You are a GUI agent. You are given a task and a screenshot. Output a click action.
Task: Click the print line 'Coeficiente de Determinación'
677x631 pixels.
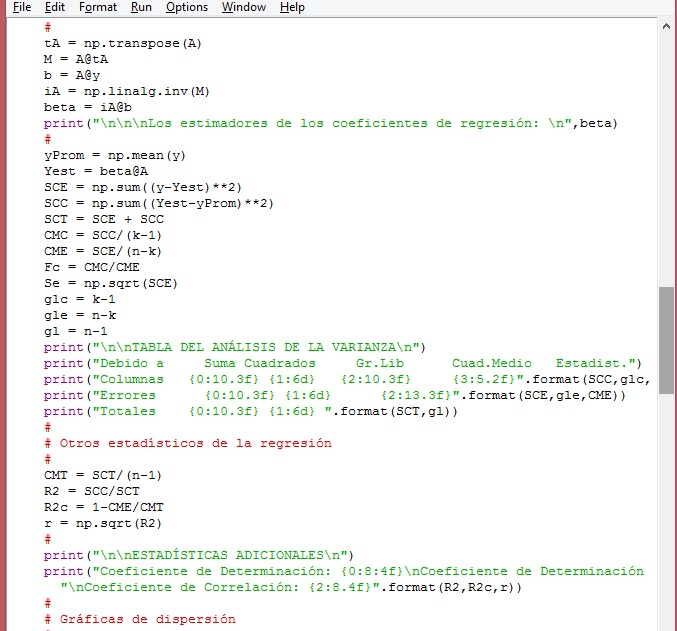pyautogui.click(x=344, y=571)
